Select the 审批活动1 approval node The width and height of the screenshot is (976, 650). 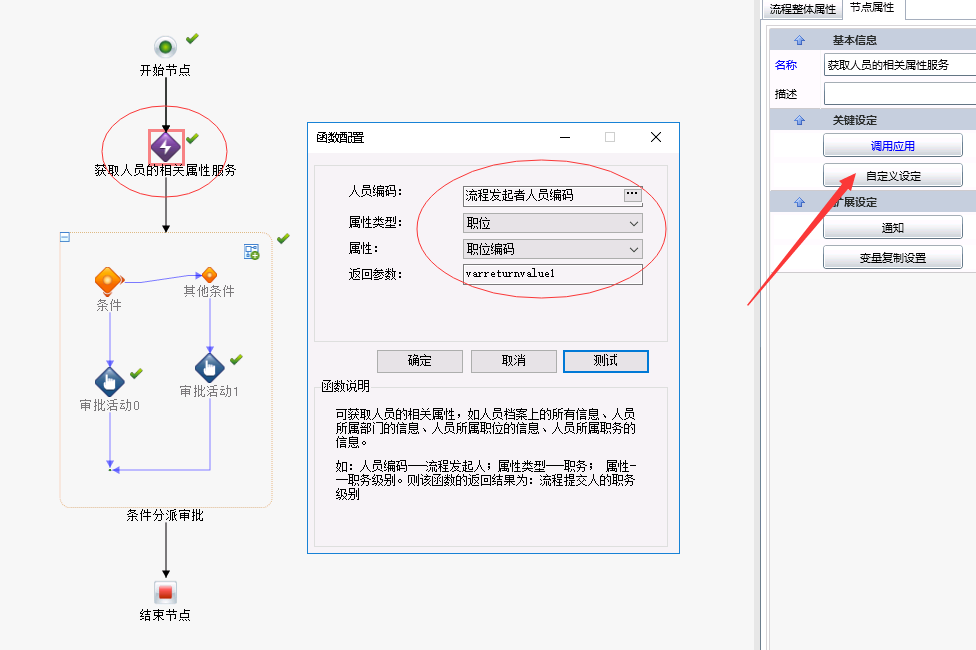tap(210, 367)
